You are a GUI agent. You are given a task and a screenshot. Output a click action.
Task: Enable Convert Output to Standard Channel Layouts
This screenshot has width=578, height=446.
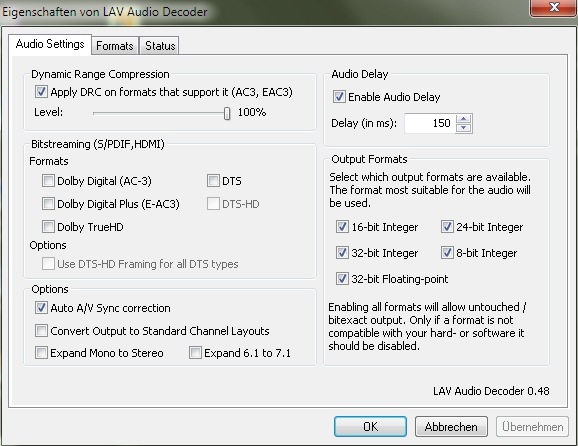point(41,331)
